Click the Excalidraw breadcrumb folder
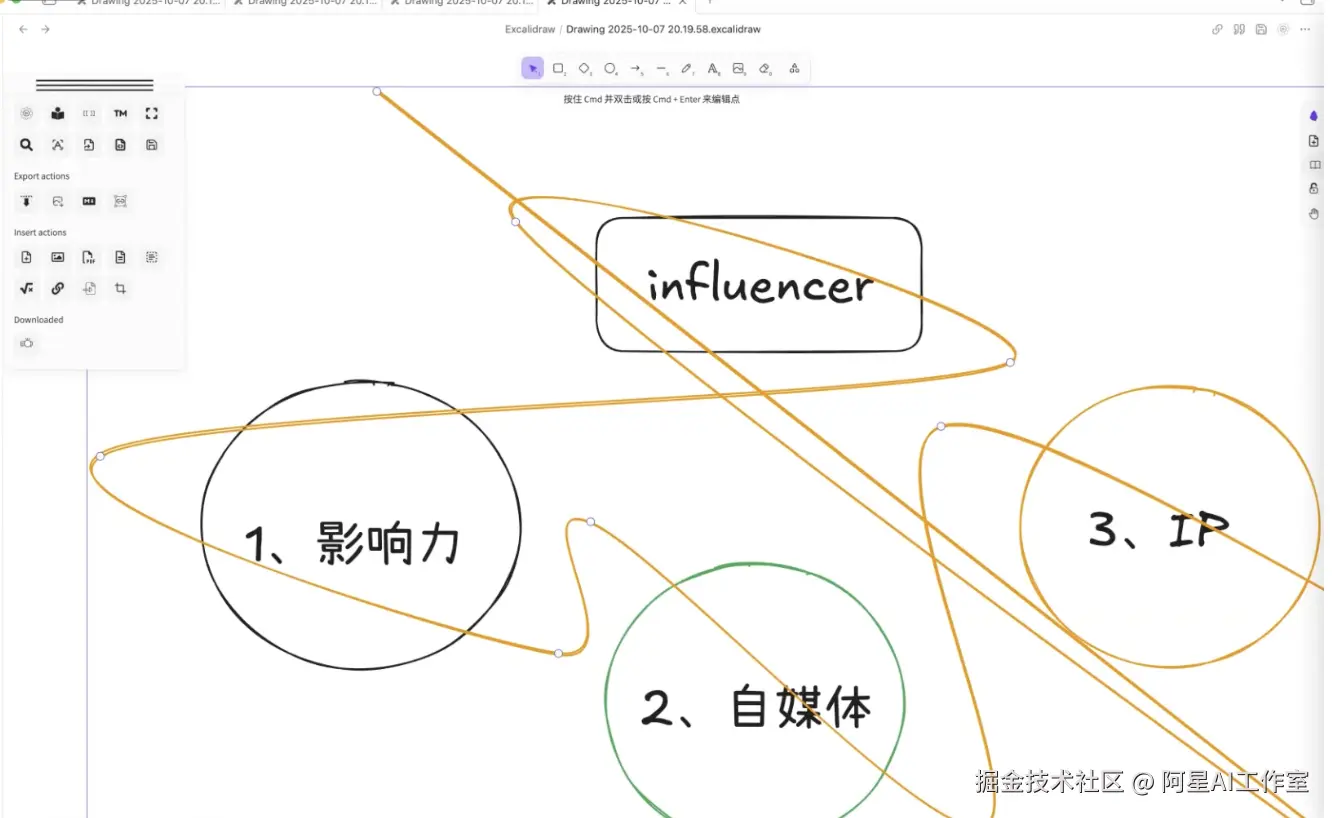Image resolution: width=1332 pixels, height=818 pixels. point(530,29)
